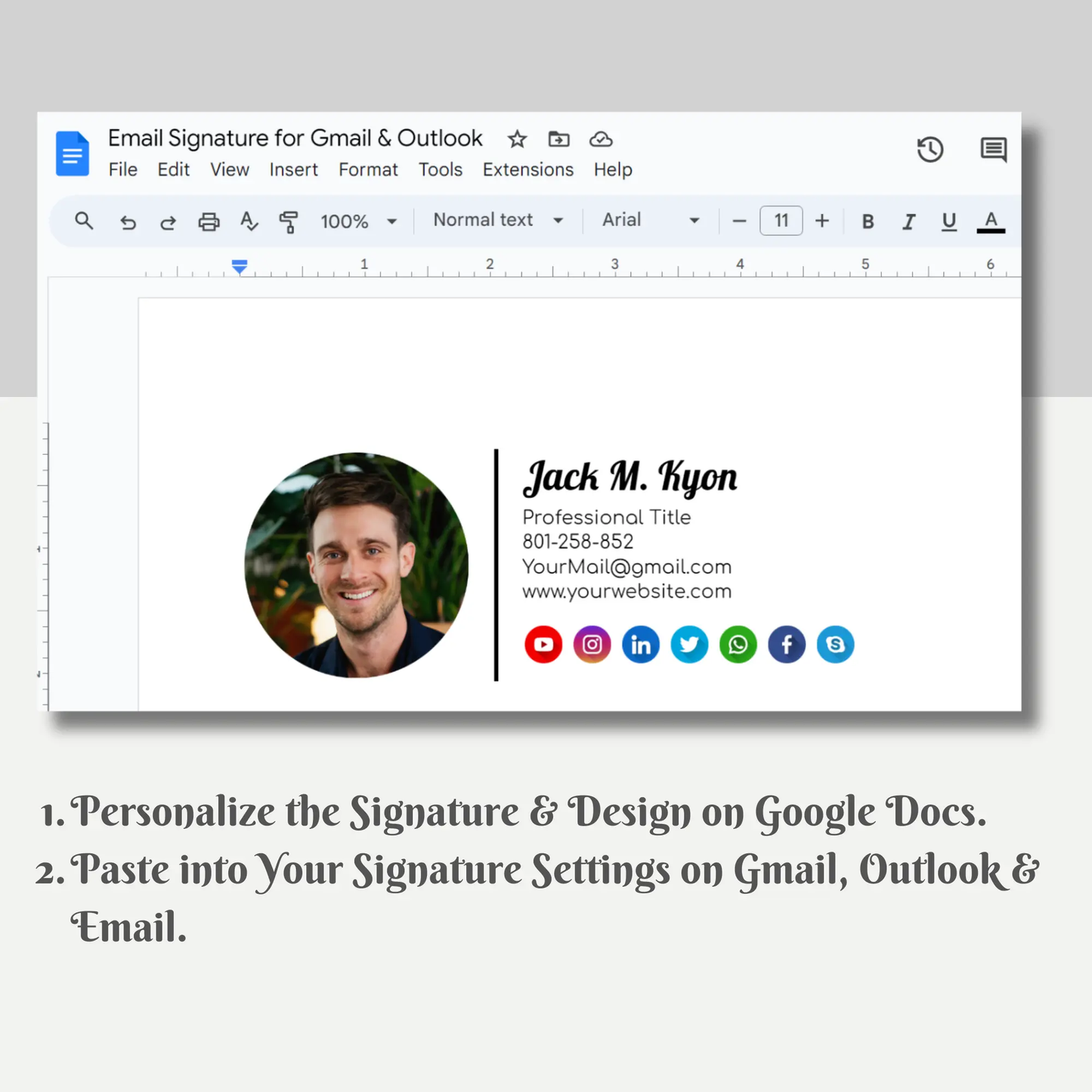Viewport: 1092px width, 1092px height.
Task: Click the WhatsApp social icon
Action: (738, 645)
